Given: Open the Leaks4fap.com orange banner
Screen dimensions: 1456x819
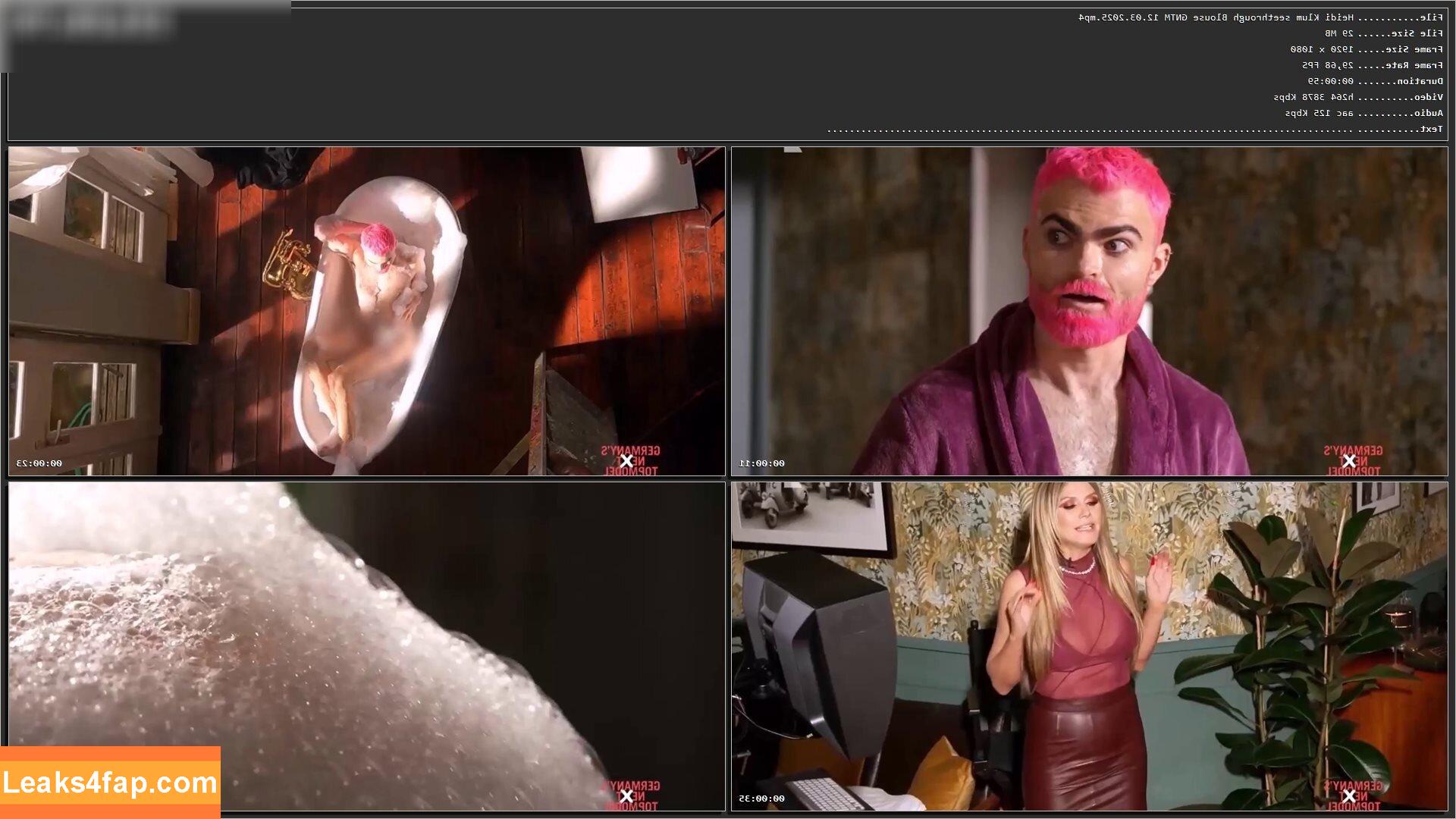Looking at the screenshot, I should click(110, 782).
